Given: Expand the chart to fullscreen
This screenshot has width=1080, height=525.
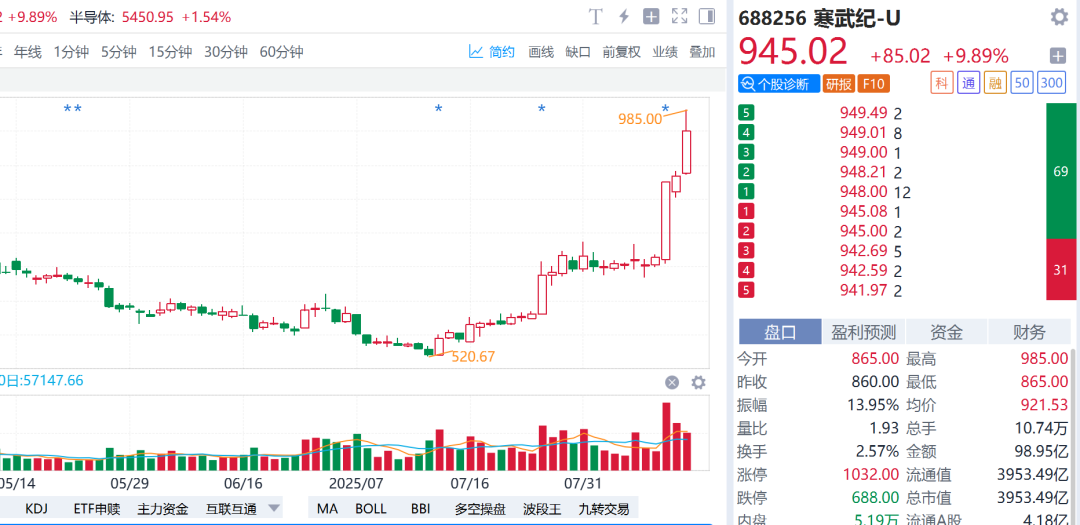Looking at the screenshot, I should pyautogui.click(x=679, y=17).
